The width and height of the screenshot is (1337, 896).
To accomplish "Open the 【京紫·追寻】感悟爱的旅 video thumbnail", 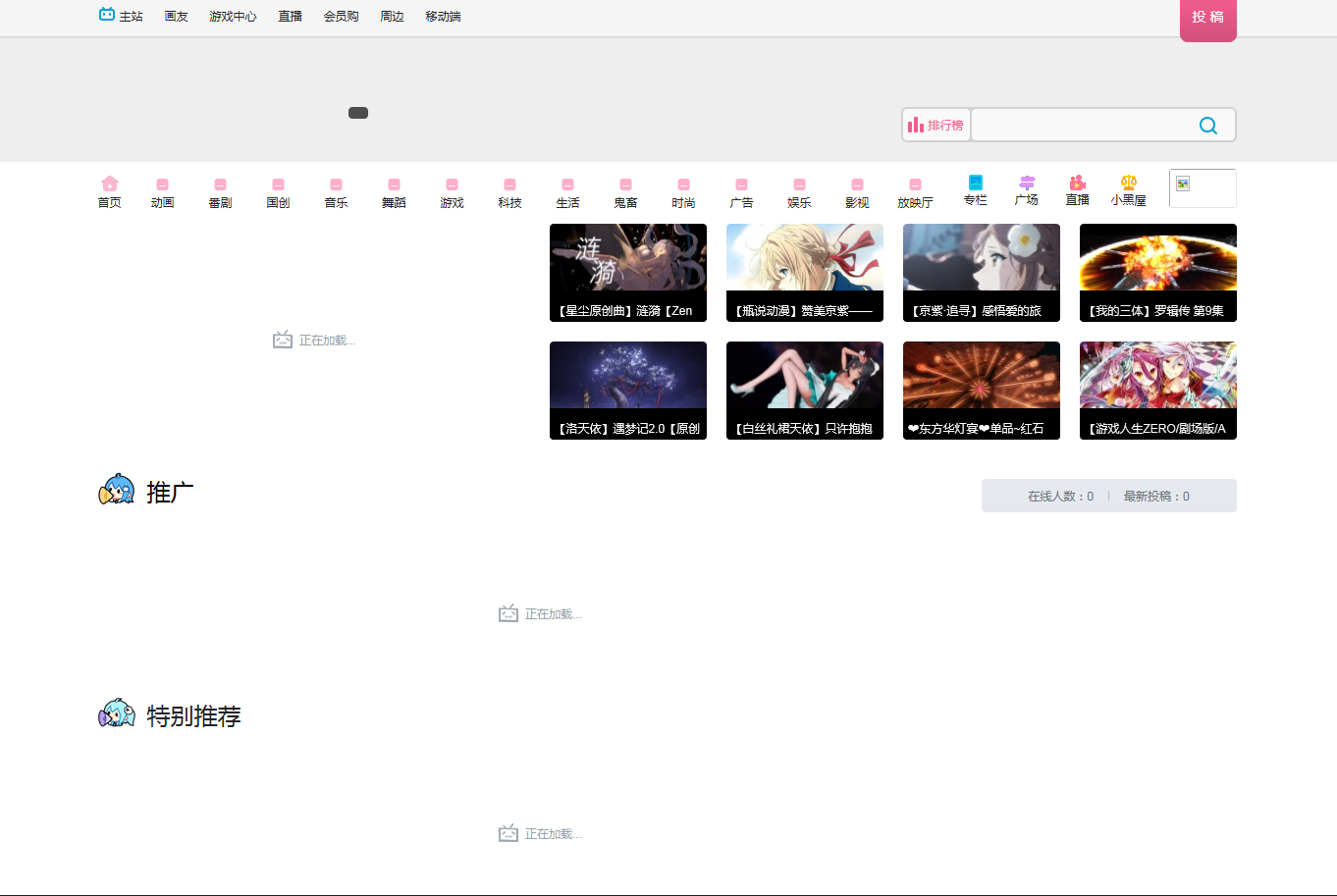I will [x=982, y=273].
